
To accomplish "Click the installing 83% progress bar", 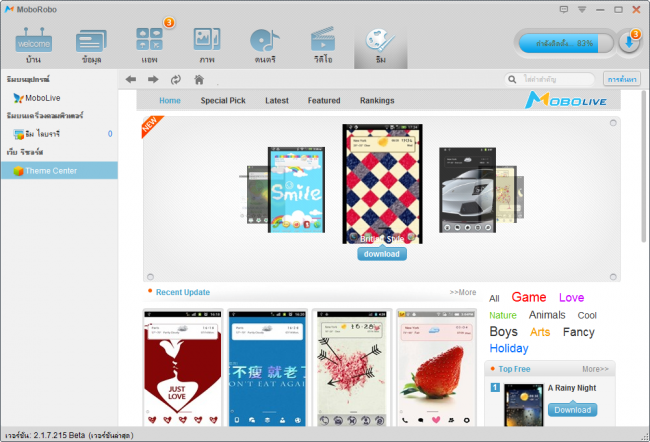I will 566,43.
